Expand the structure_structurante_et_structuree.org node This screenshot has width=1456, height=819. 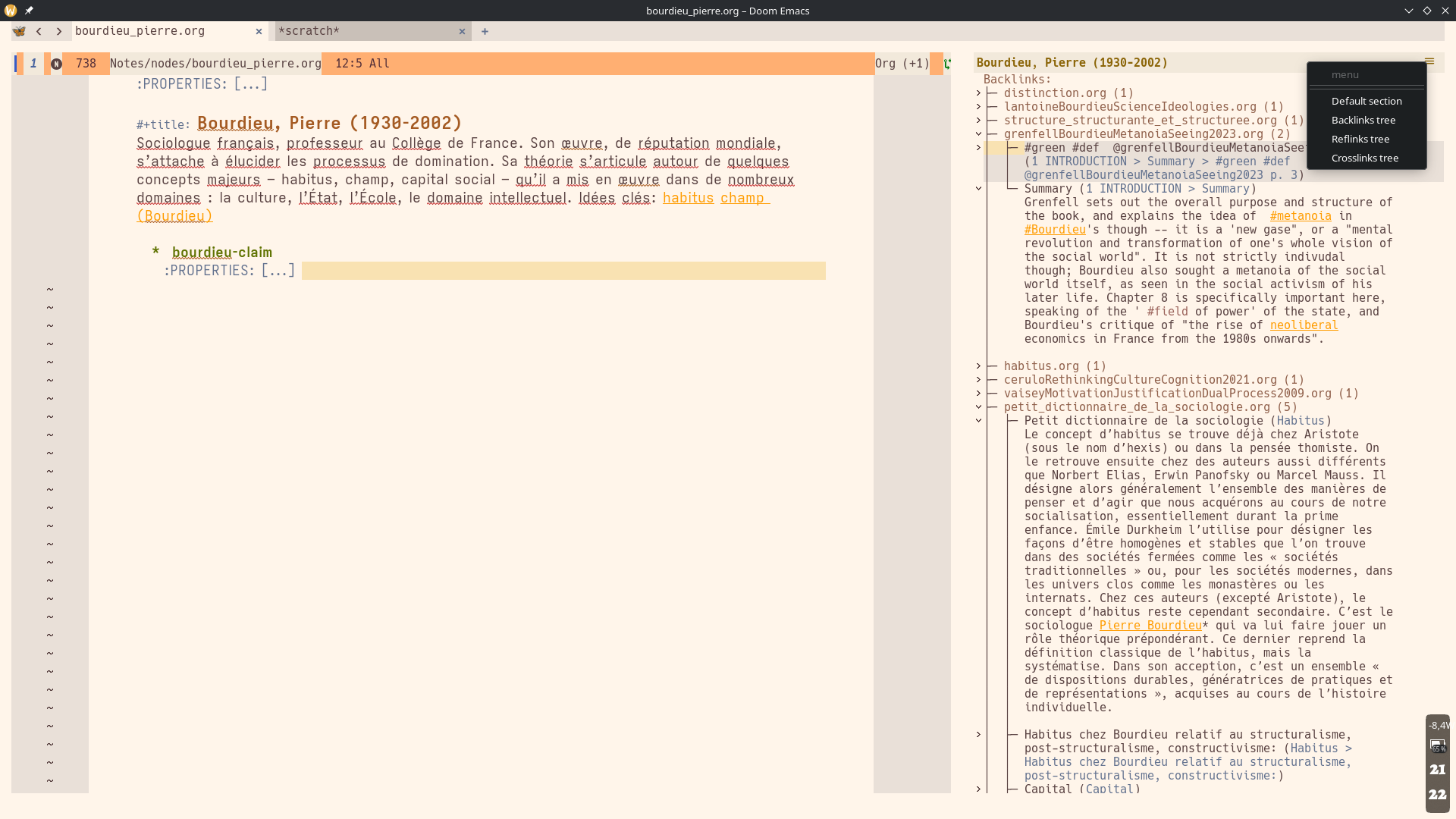(978, 121)
